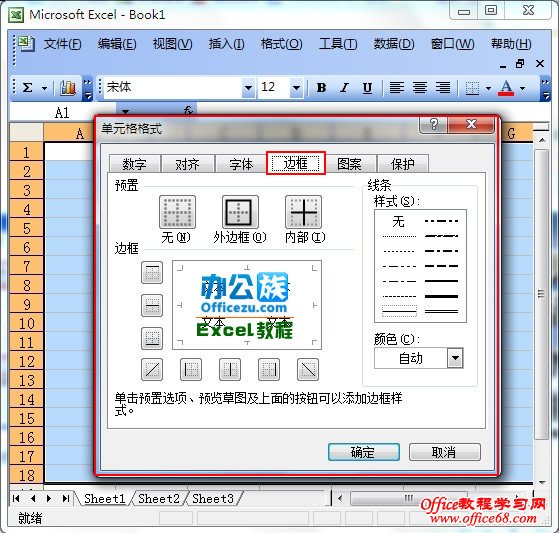Toggle italic formatting
The image size is (559, 533).
point(344,87)
